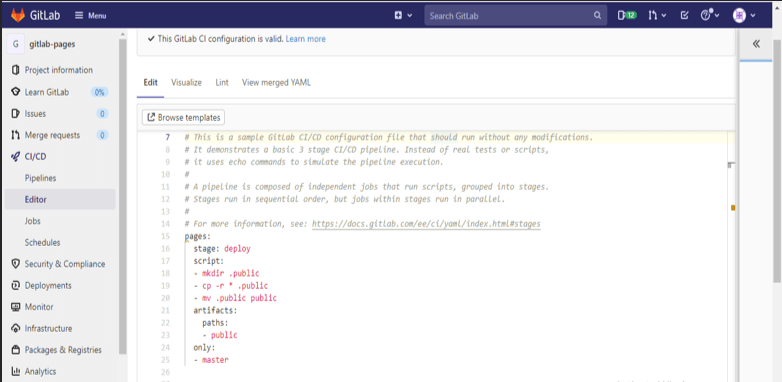Click the CI/CD rocket icon
Screen dimensions: 782x382
(x=15, y=157)
